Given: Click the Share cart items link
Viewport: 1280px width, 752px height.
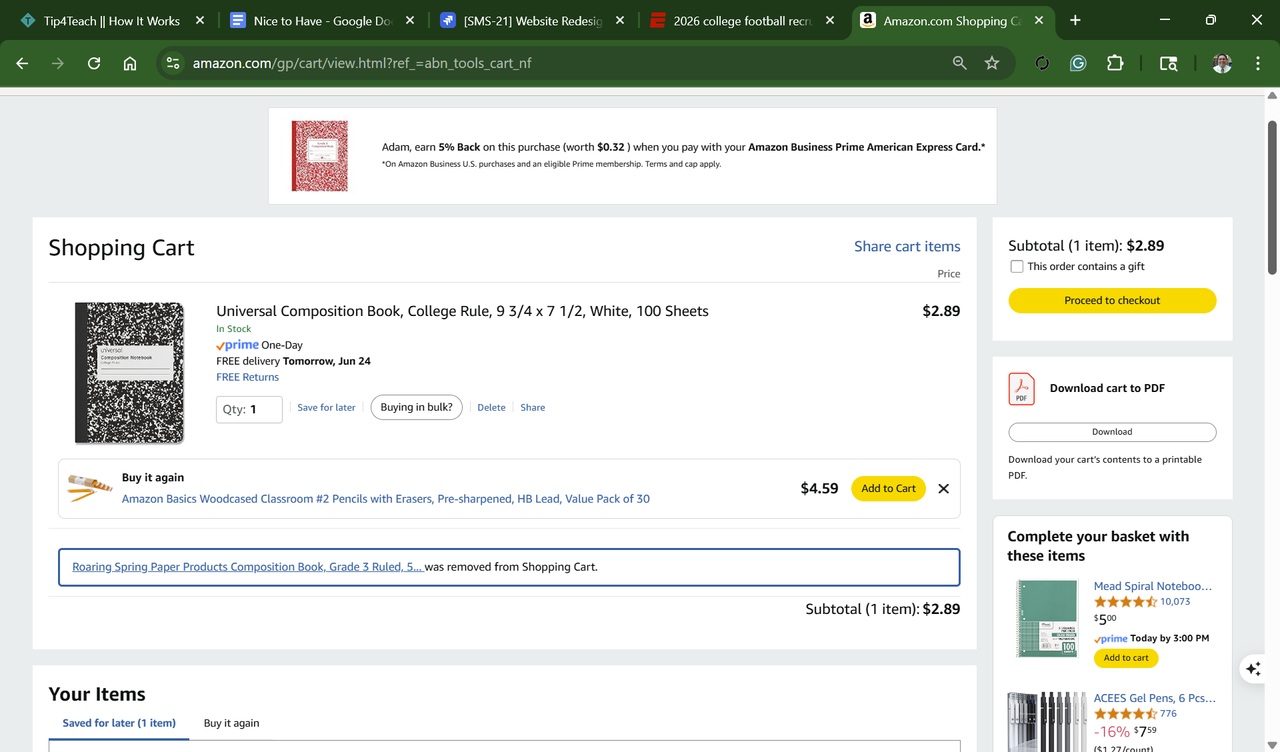Looking at the screenshot, I should tap(906, 246).
